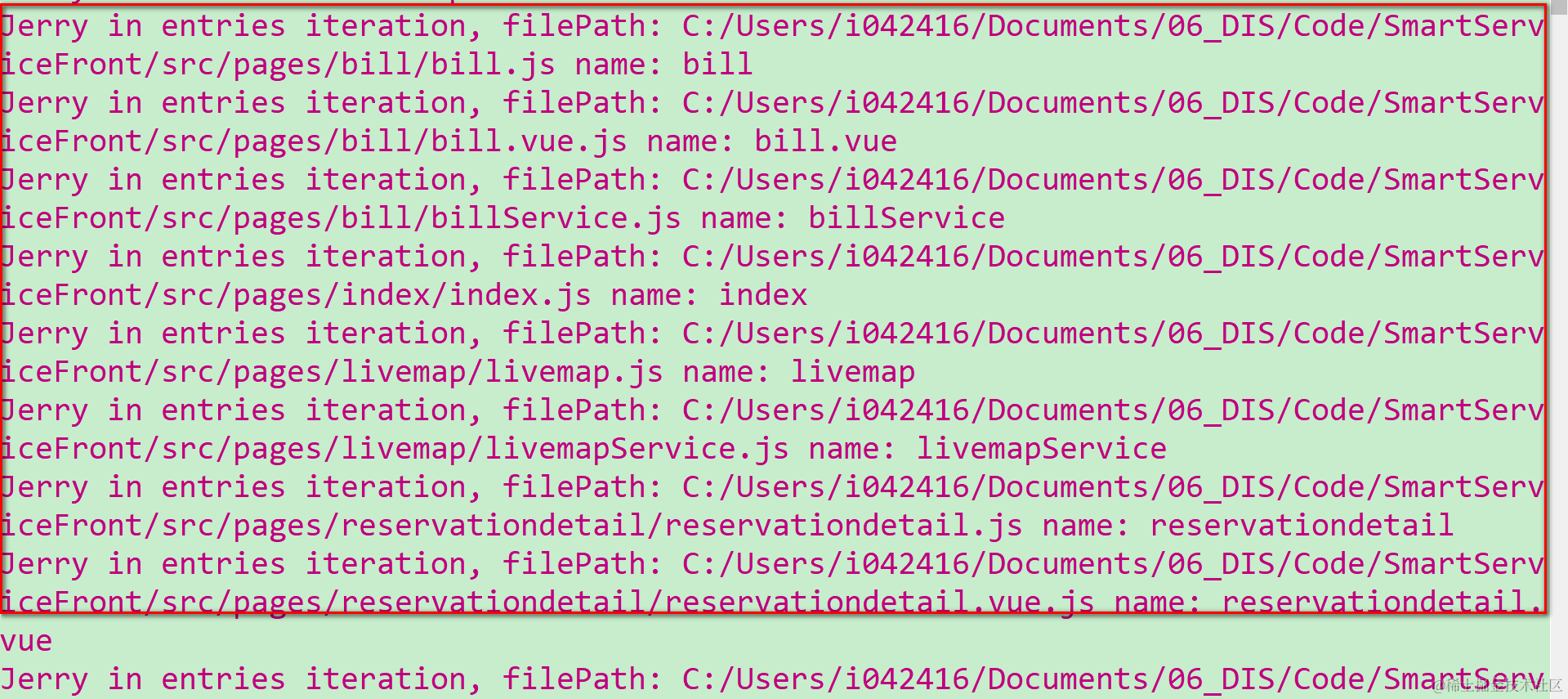This screenshot has width=1568, height=699.
Task: Click the standalone wrapped 'vue' text line
Action: 27,641
